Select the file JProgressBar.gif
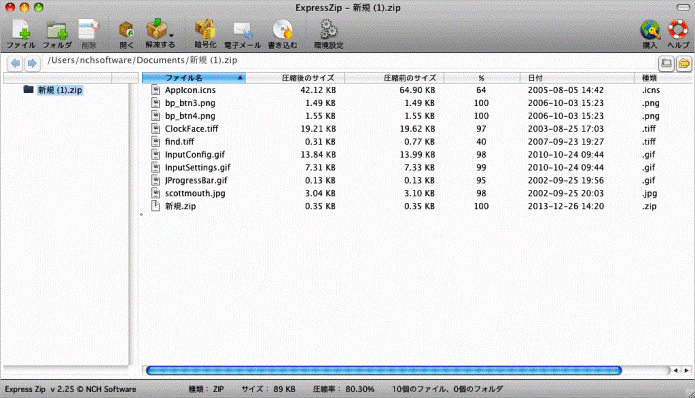695x398 pixels. [x=196, y=180]
